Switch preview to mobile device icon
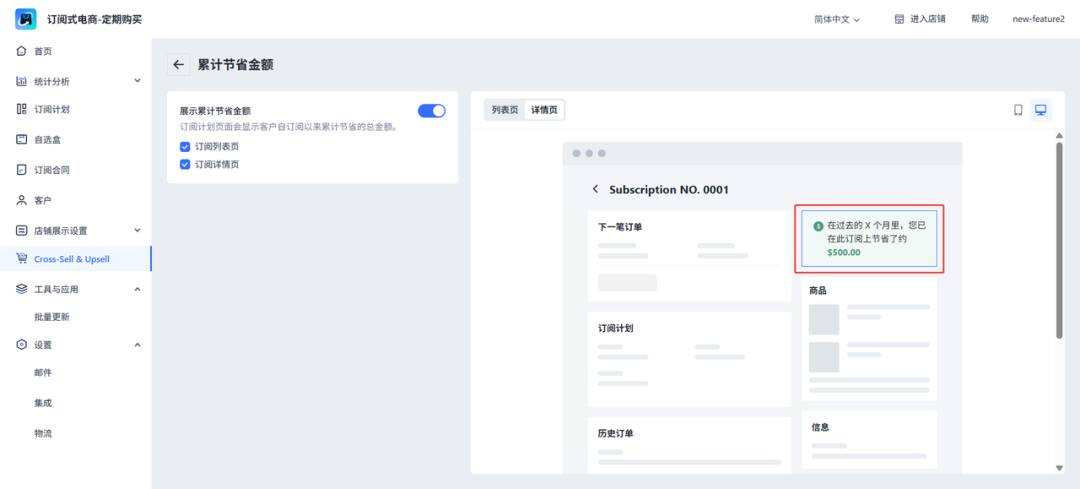This screenshot has width=1080, height=489. 1018,110
